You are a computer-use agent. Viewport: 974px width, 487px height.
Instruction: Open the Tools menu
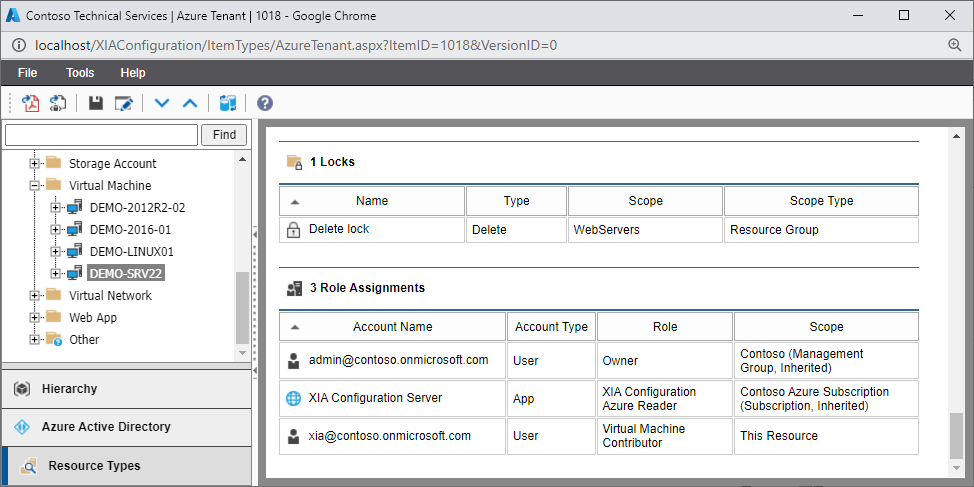click(x=80, y=73)
